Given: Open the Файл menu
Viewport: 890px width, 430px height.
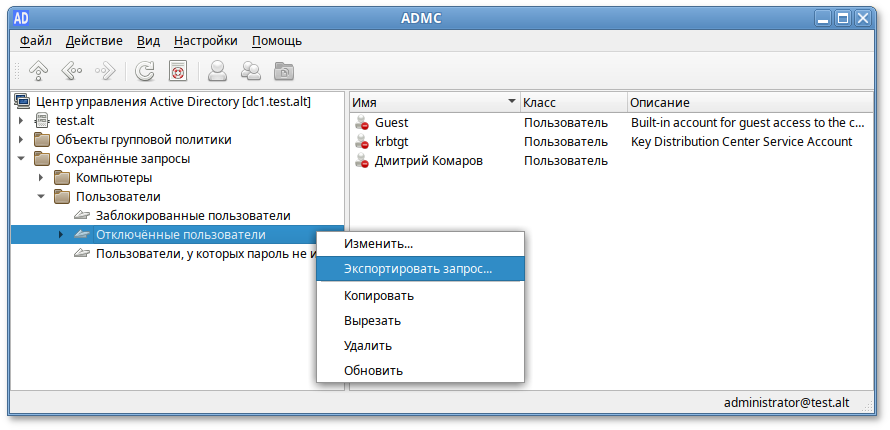Looking at the screenshot, I should (x=35, y=41).
